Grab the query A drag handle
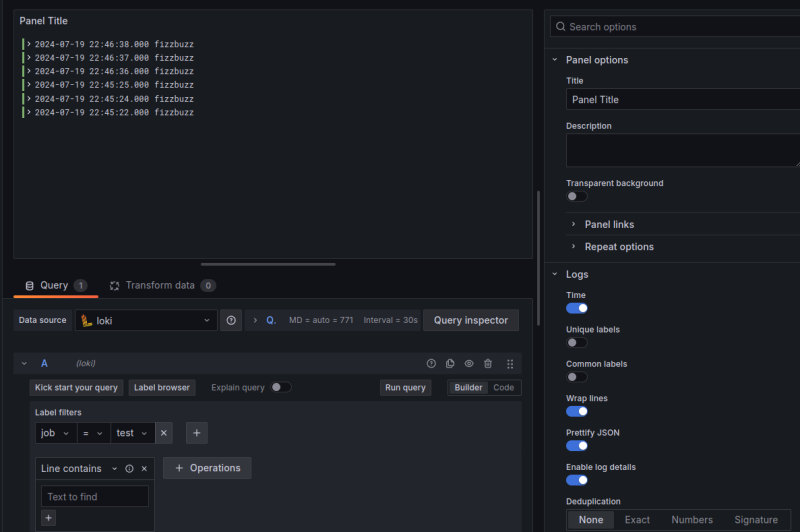Image resolution: width=800 pixels, height=532 pixels. tap(510, 364)
